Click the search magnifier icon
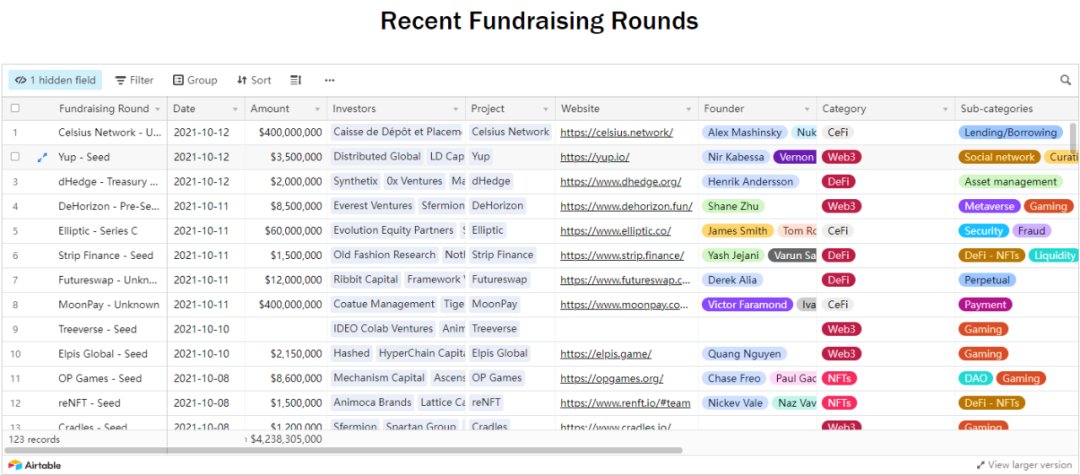 click(1066, 80)
